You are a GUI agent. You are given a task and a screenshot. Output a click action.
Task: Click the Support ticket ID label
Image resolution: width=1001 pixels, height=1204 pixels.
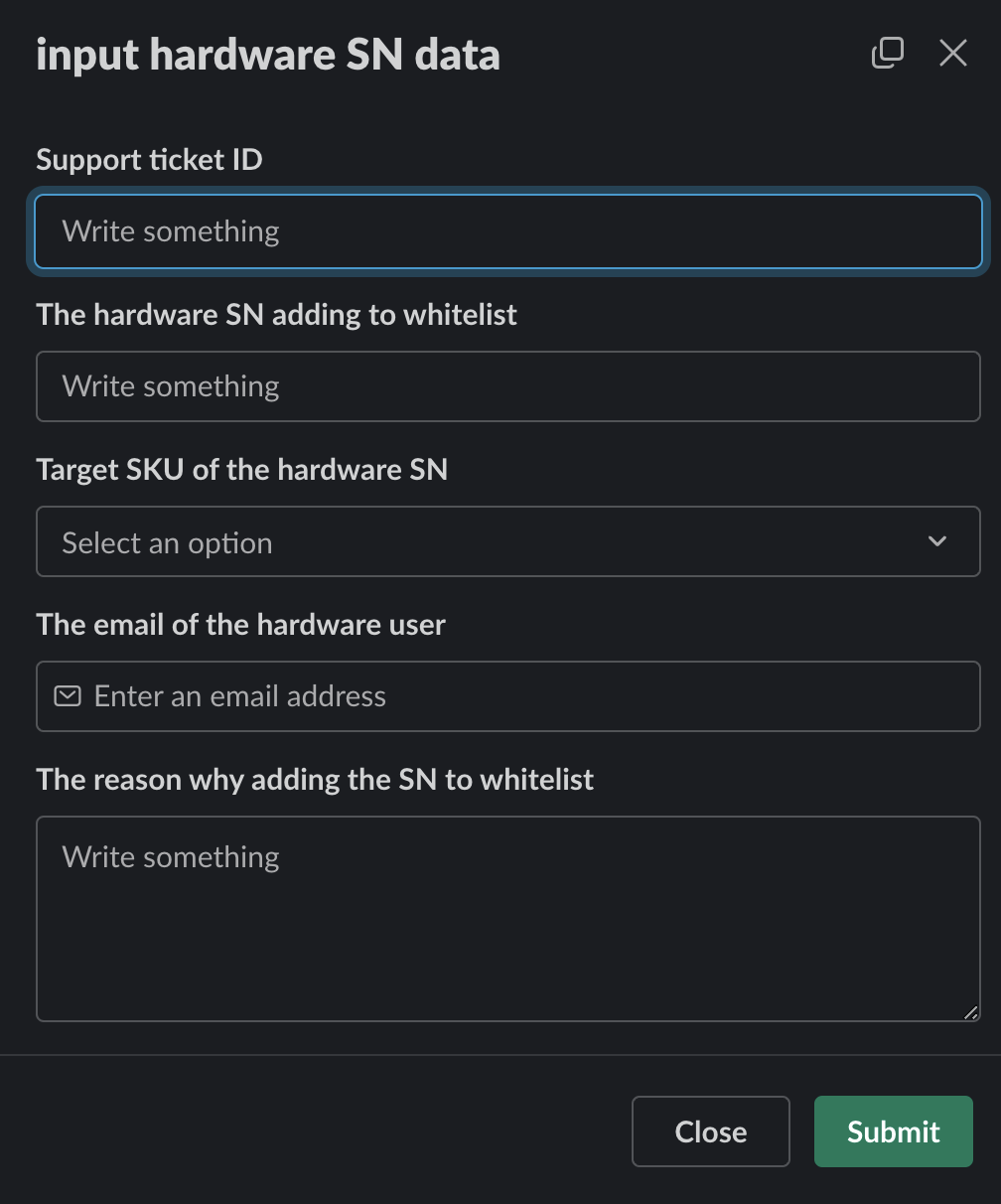[150, 160]
